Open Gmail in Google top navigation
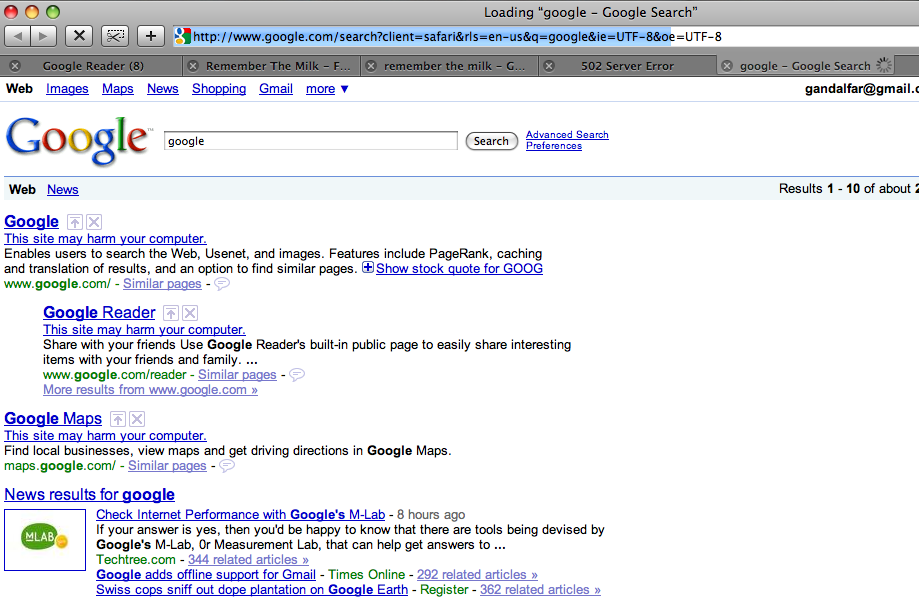The width and height of the screenshot is (919, 599). pyautogui.click(x=276, y=89)
